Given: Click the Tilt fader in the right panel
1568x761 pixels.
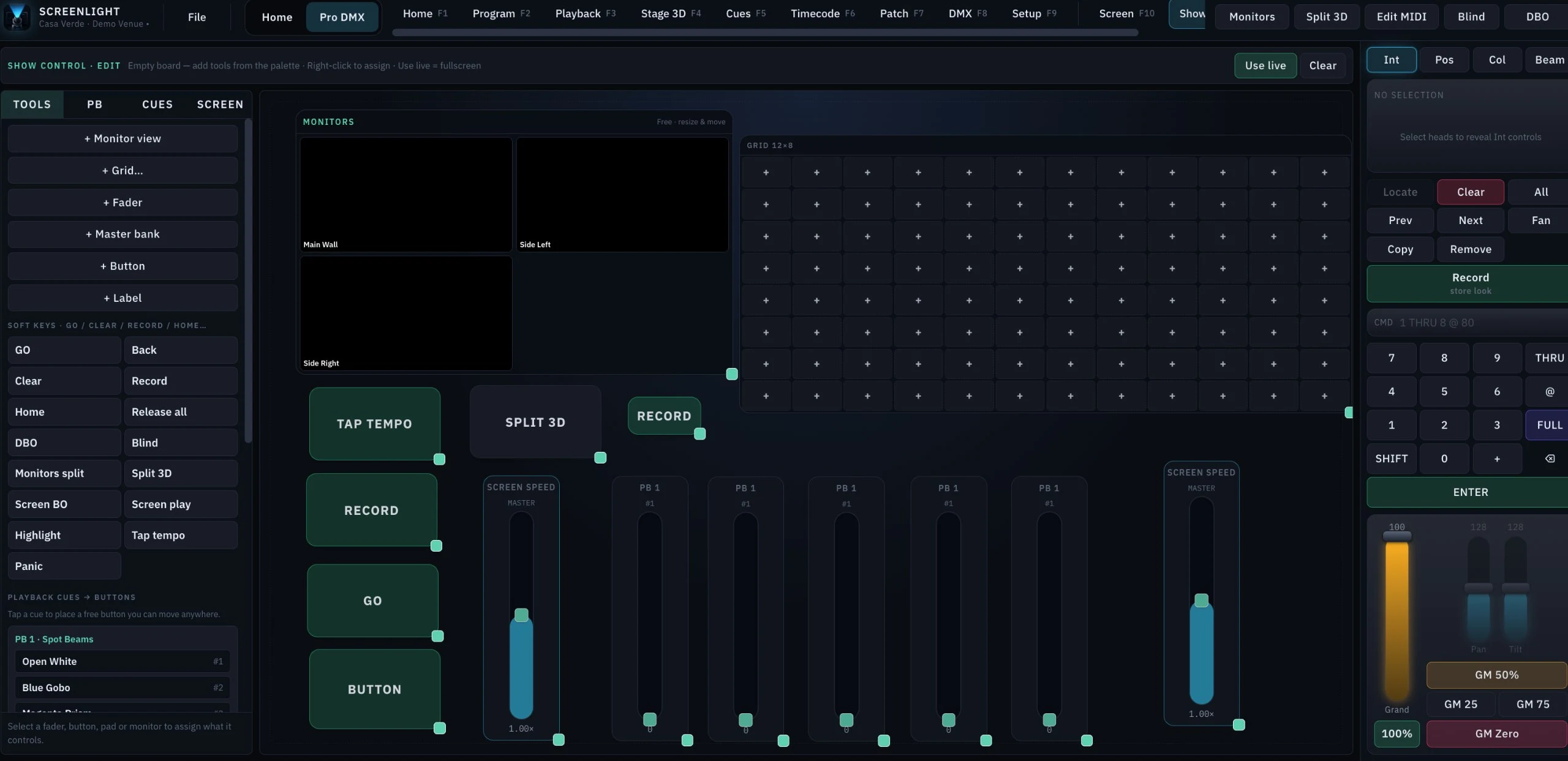Looking at the screenshot, I should coord(1515,589).
